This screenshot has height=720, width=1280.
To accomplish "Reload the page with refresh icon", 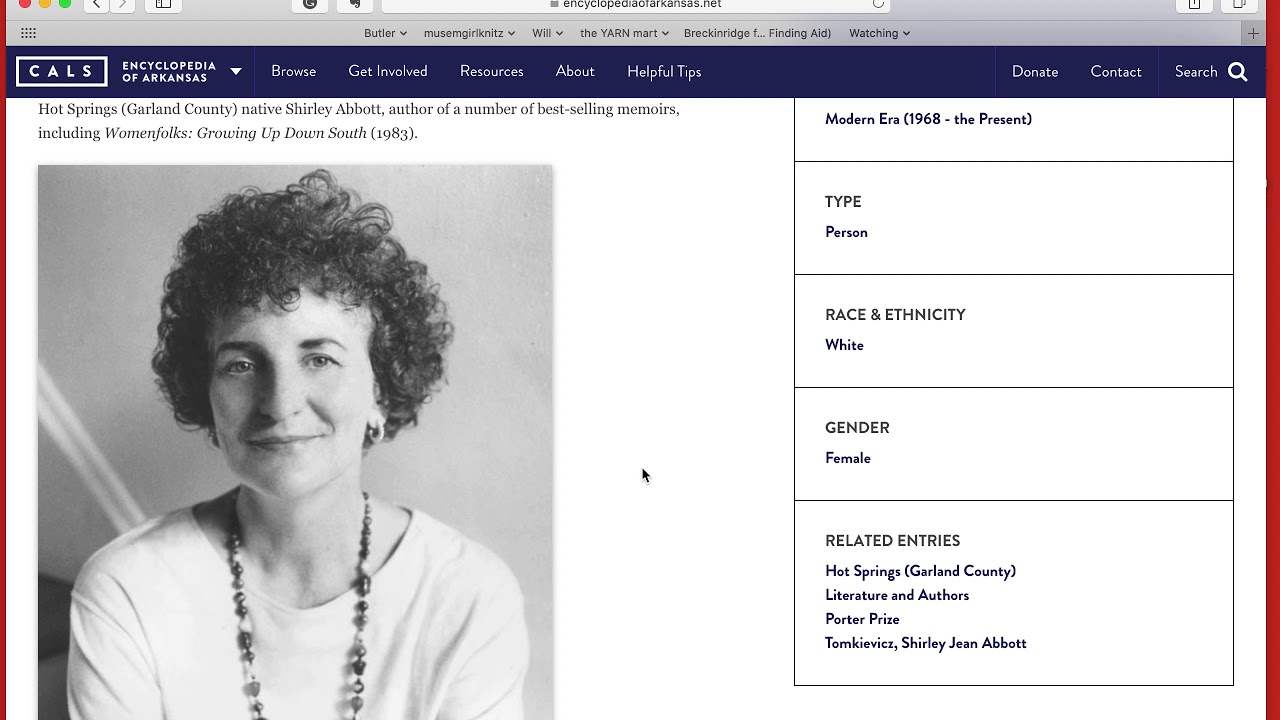I will (x=878, y=4).
